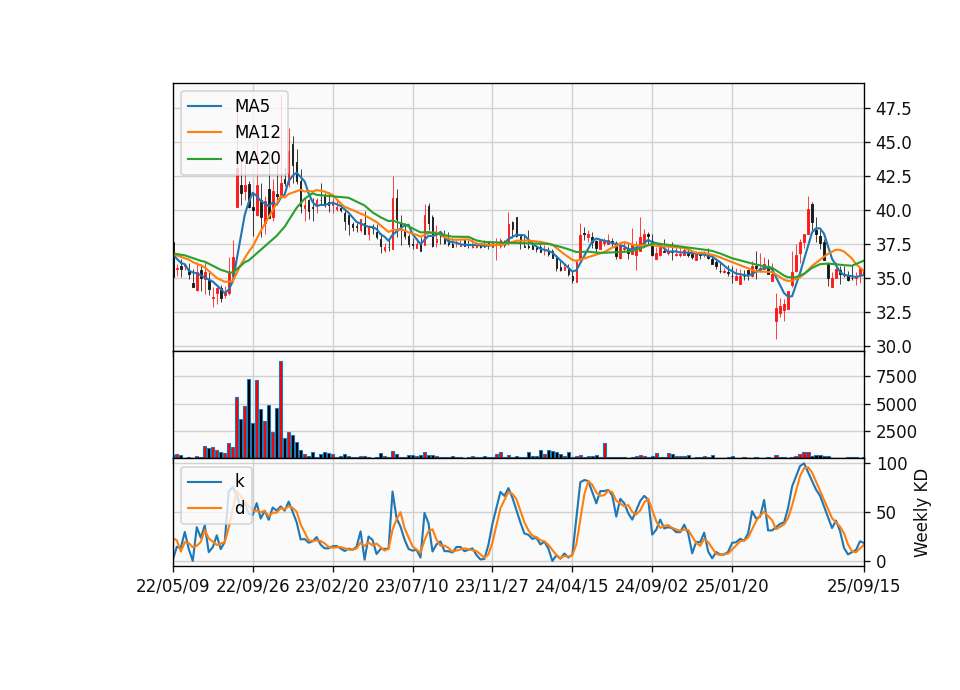Screen dimensions: 960x690
Task: Click the 24/04/15 date label
Action: point(572,586)
